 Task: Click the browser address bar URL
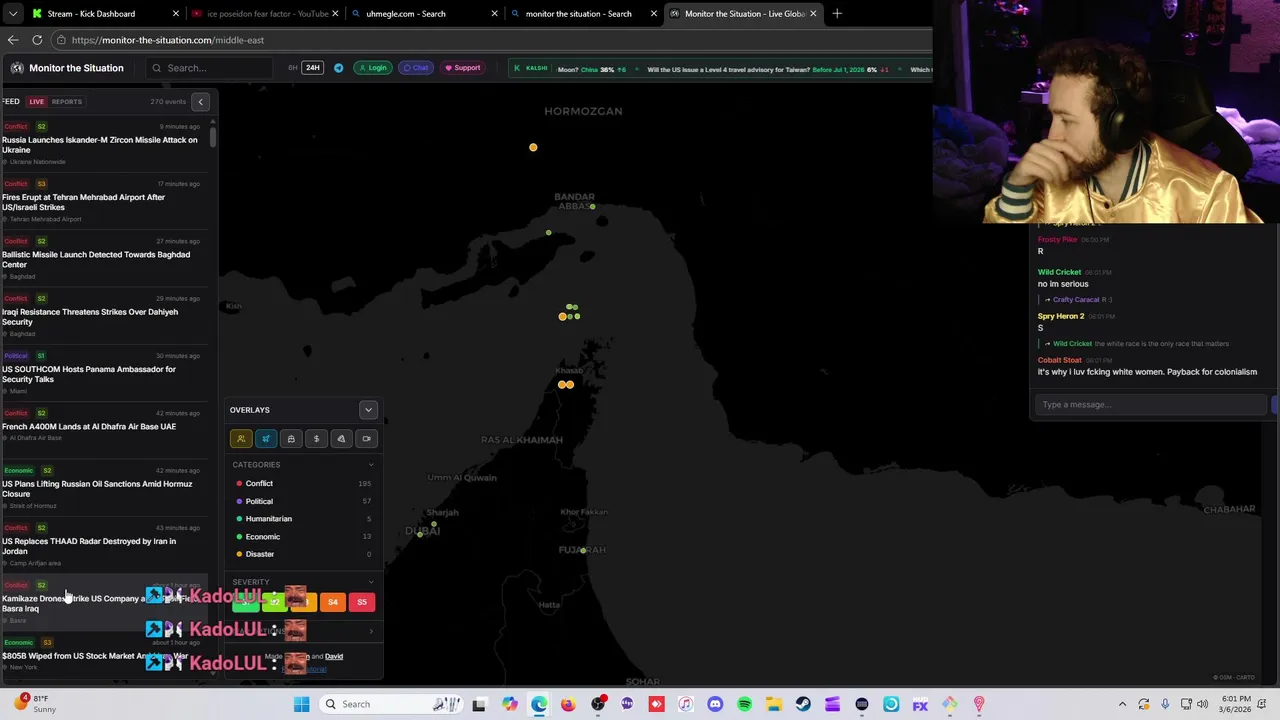168,40
